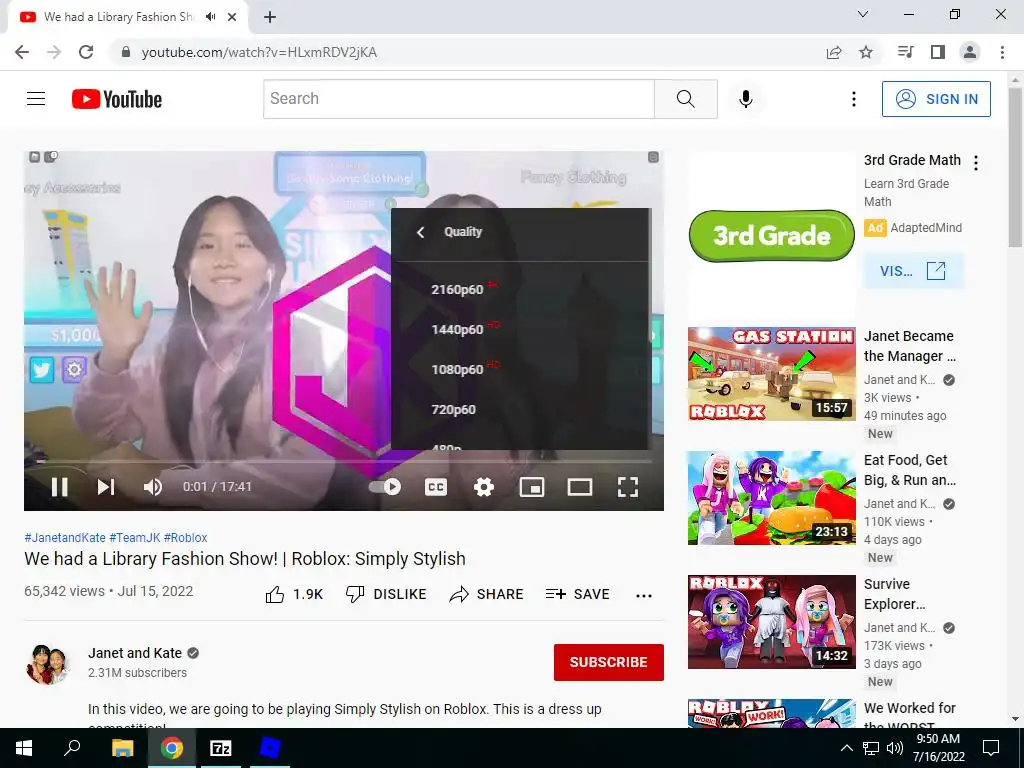1024x768 pixels.
Task: Open the player settings gear
Action: [x=483, y=487]
